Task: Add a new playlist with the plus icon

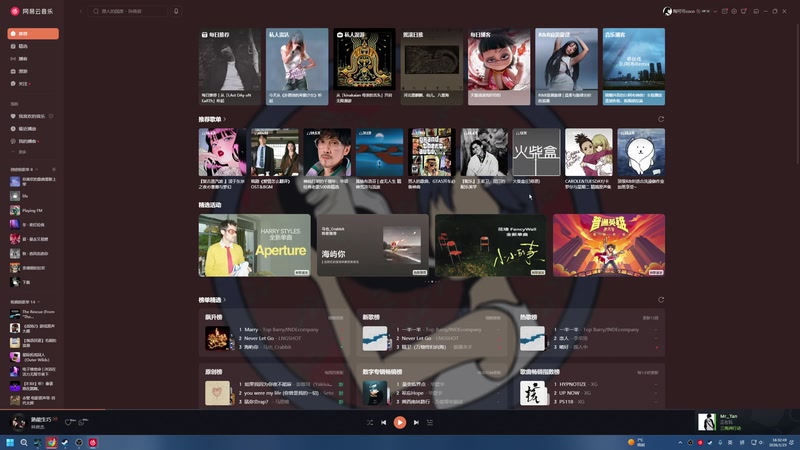Action: (54, 169)
